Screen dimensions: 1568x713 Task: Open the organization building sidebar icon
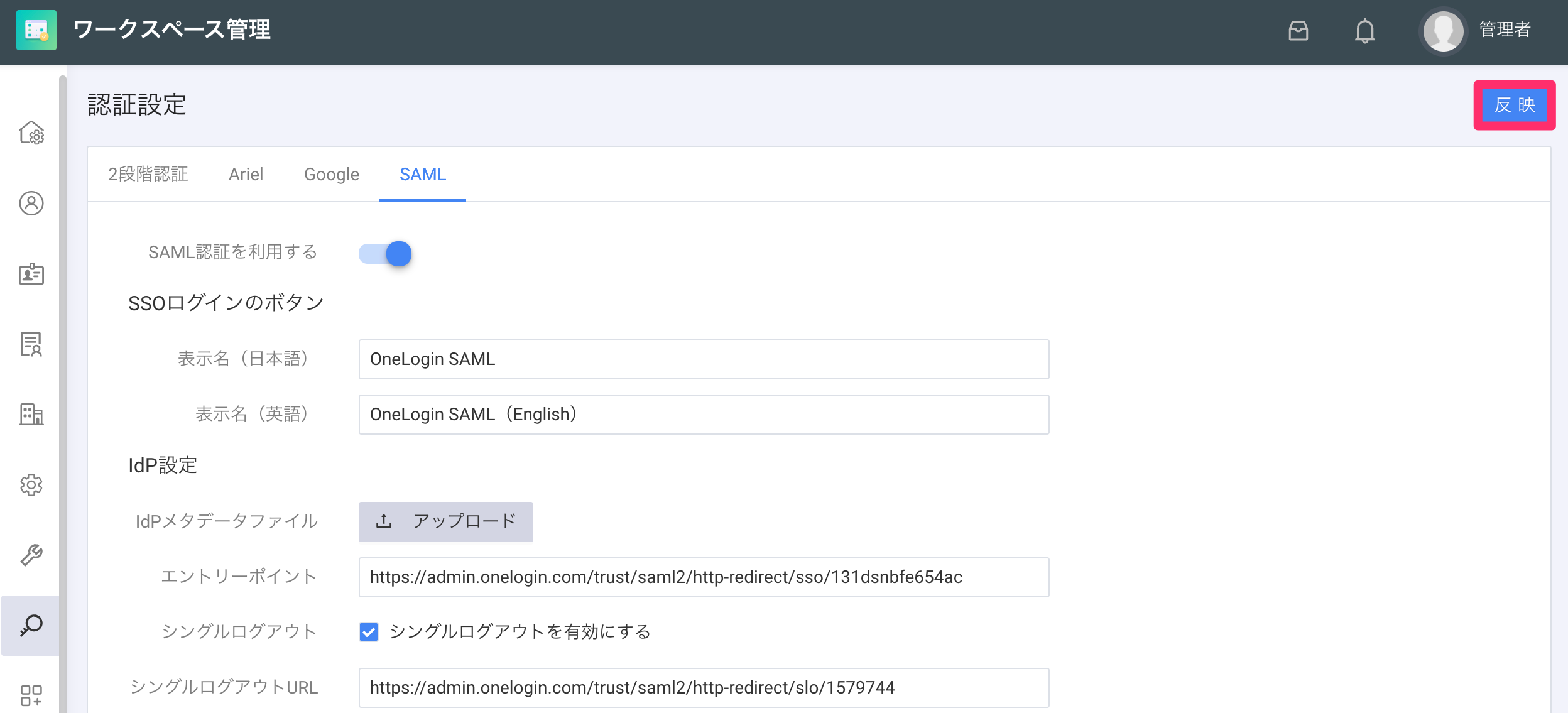click(31, 414)
